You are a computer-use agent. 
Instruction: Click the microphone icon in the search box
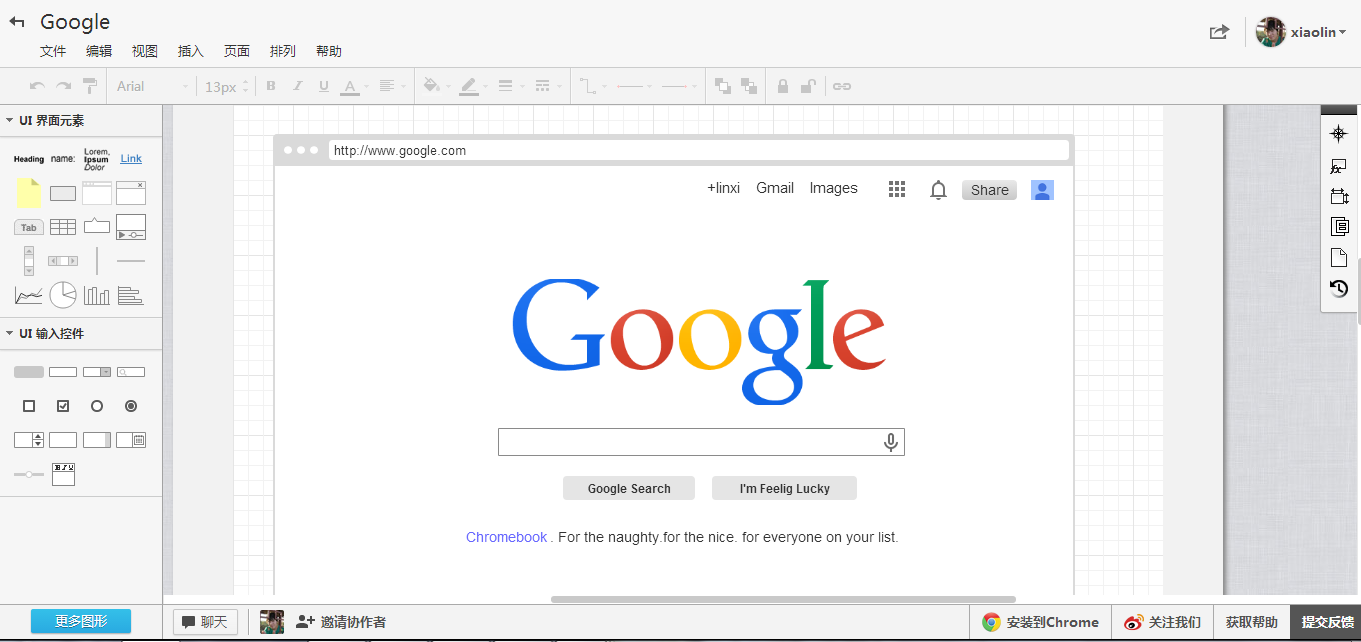point(891,442)
